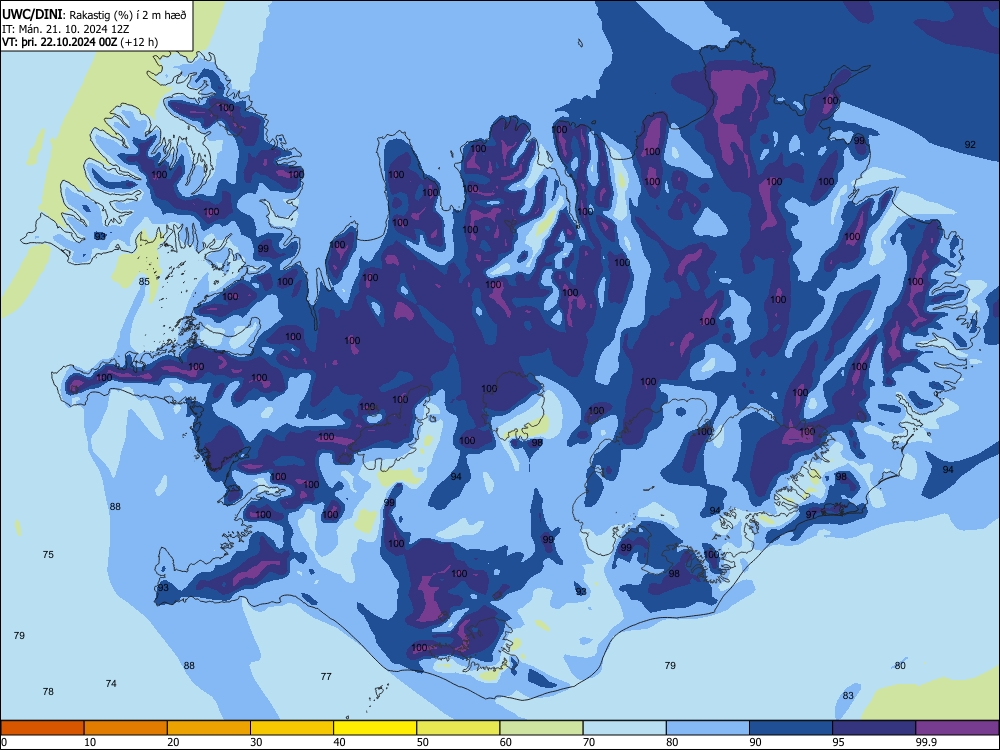Click the orange 10–20 legend swatch

click(126, 728)
